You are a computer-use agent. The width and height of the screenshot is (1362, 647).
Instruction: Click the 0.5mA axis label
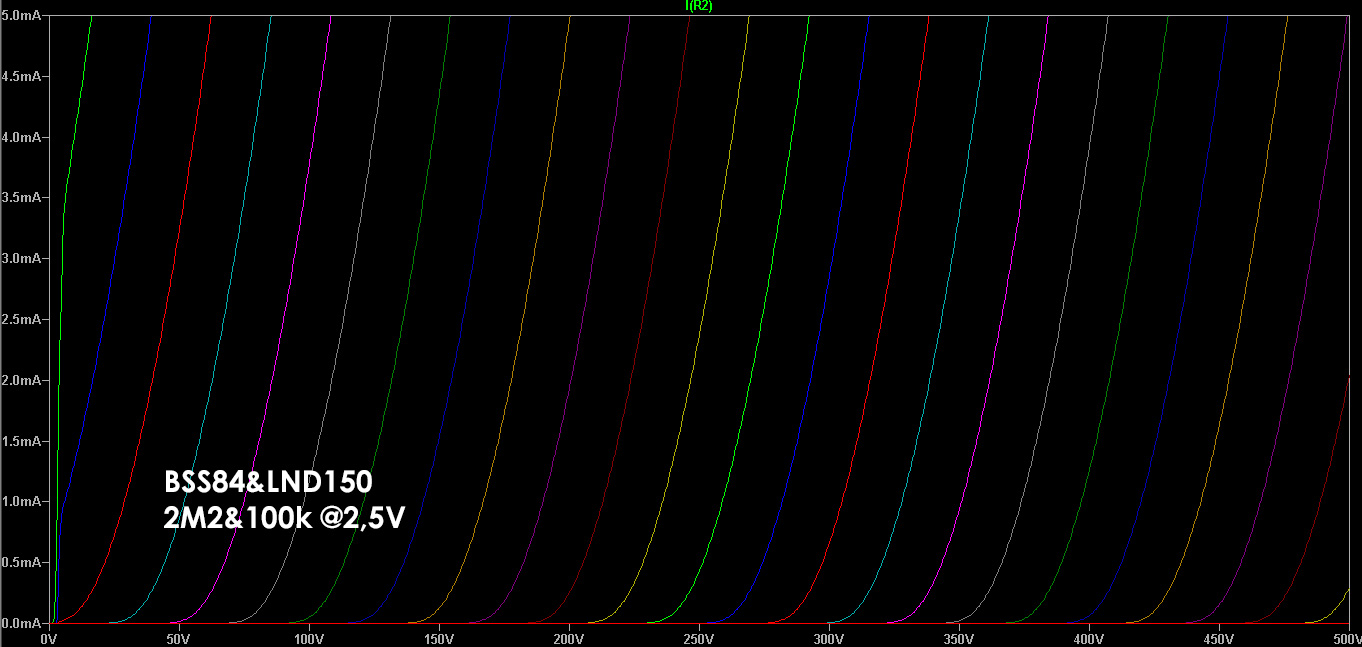pos(19,563)
